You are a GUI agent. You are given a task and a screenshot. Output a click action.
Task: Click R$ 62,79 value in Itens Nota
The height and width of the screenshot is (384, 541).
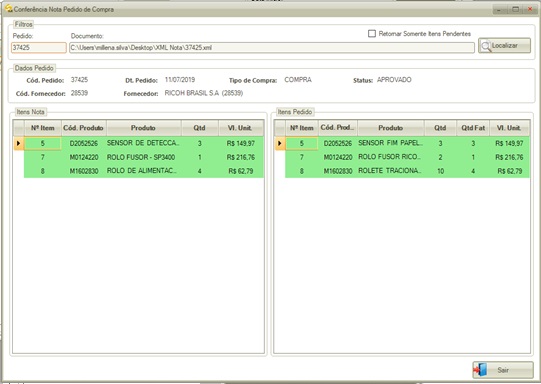pyautogui.click(x=242, y=171)
